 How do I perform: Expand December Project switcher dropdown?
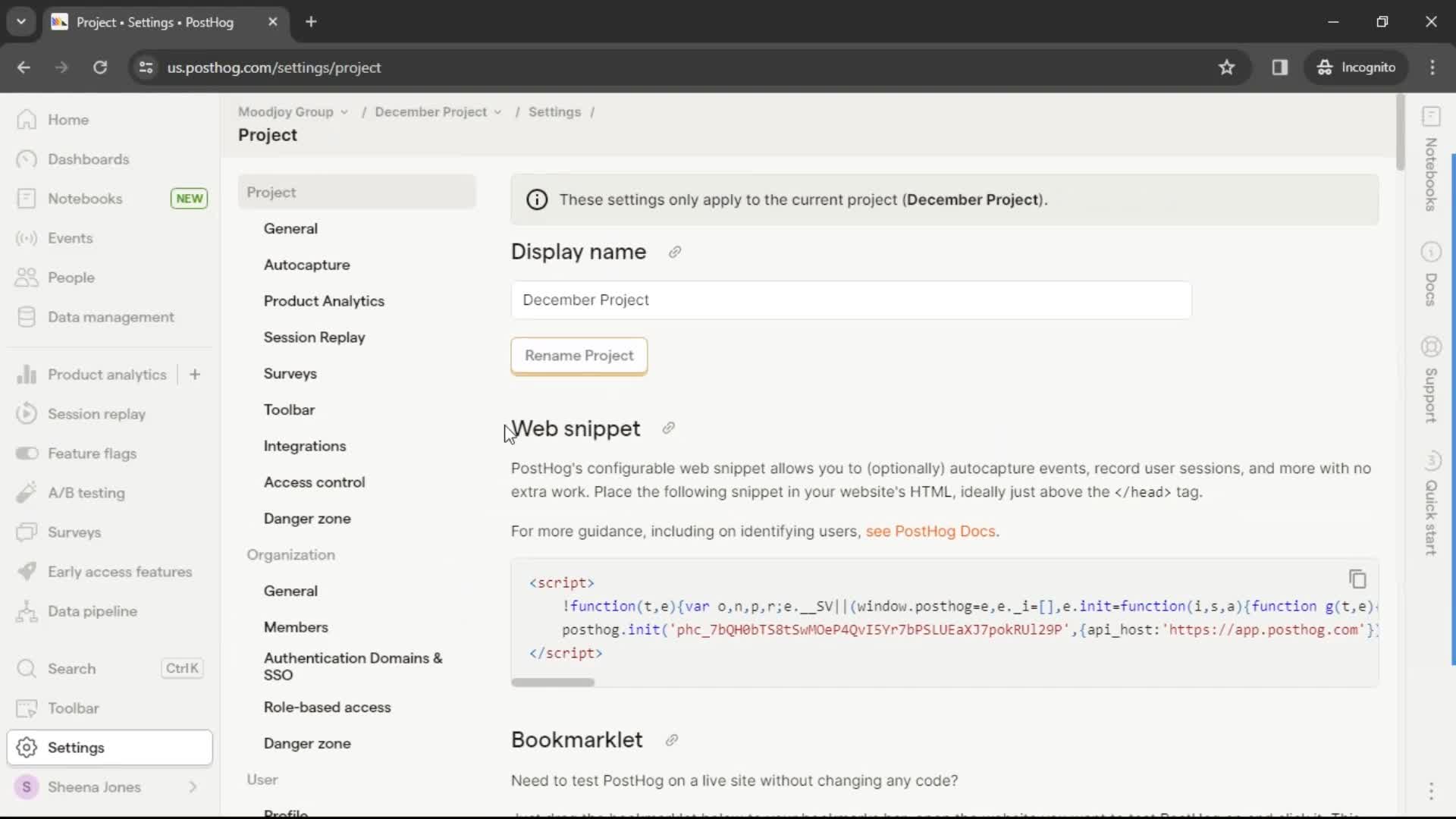(438, 112)
